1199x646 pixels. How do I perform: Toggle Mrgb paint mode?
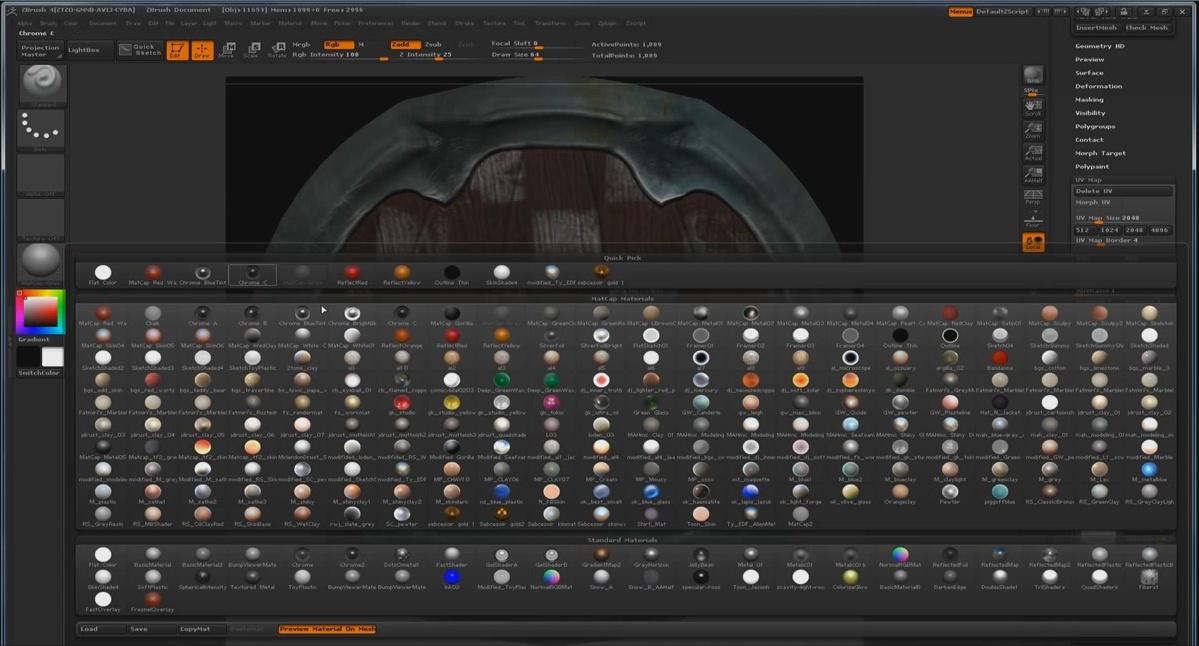pyautogui.click(x=301, y=44)
